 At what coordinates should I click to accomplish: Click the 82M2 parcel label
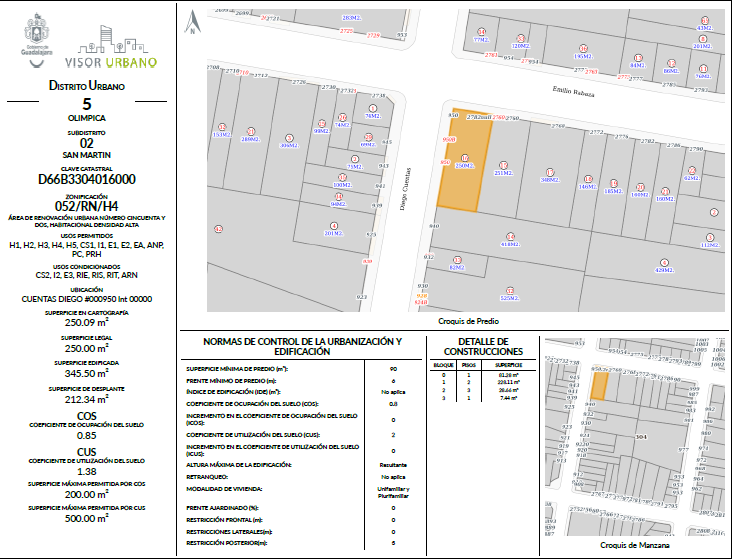(x=457, y=268)
